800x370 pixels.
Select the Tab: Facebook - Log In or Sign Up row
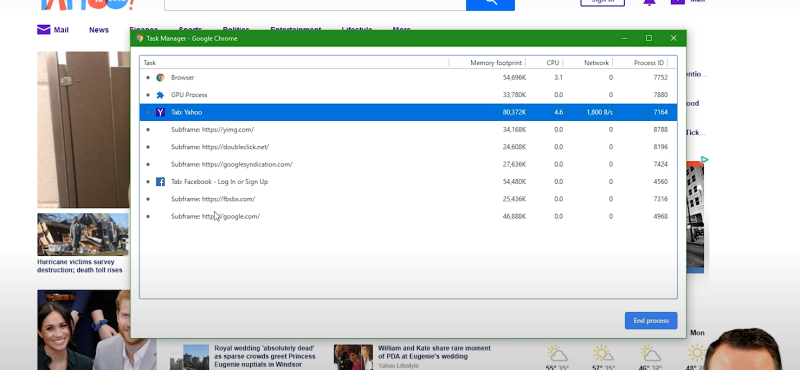[x=408, y=182]
